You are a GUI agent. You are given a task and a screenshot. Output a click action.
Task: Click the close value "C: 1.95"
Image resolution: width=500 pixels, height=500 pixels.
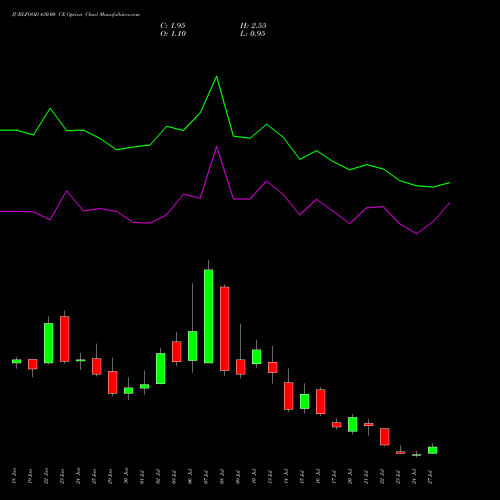coord(173,26)
